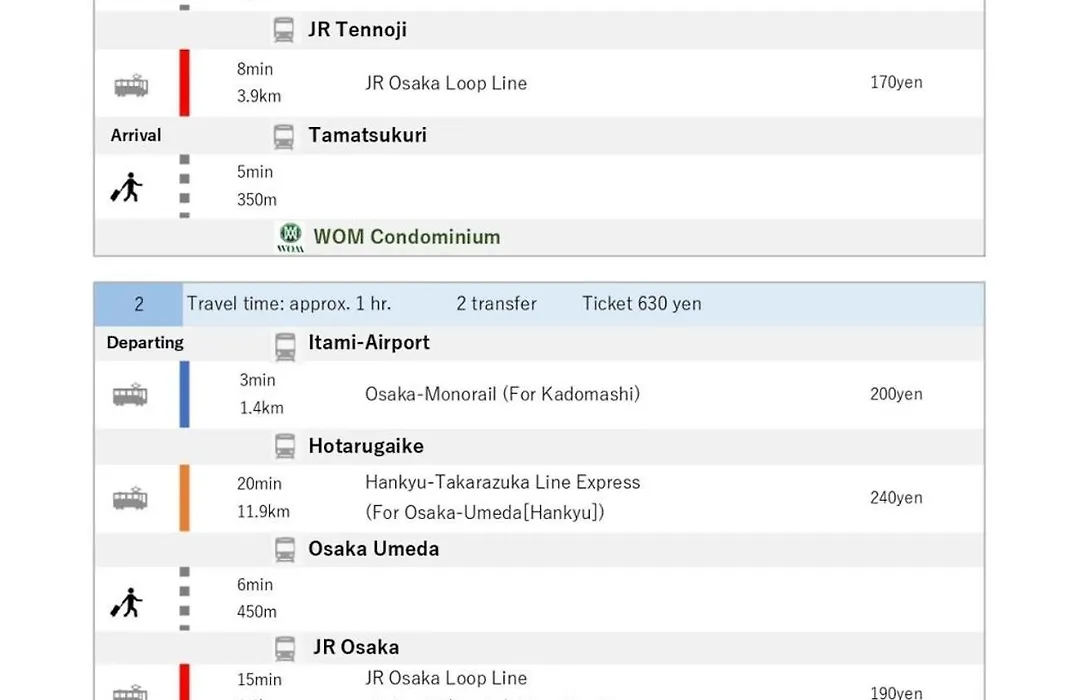Click the station icon beside Osaka Umeda
1080x700 pixels.
pos(284,549)
